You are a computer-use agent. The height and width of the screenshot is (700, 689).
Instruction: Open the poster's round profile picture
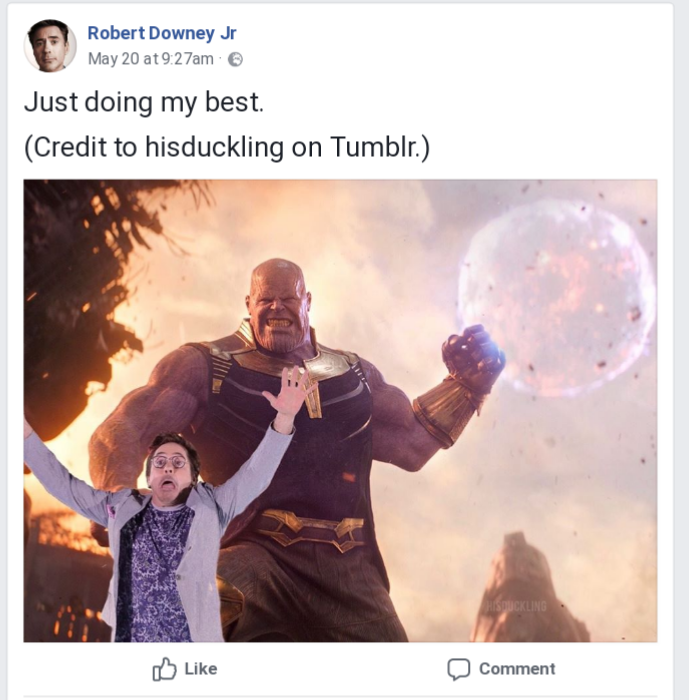point(50,46)
